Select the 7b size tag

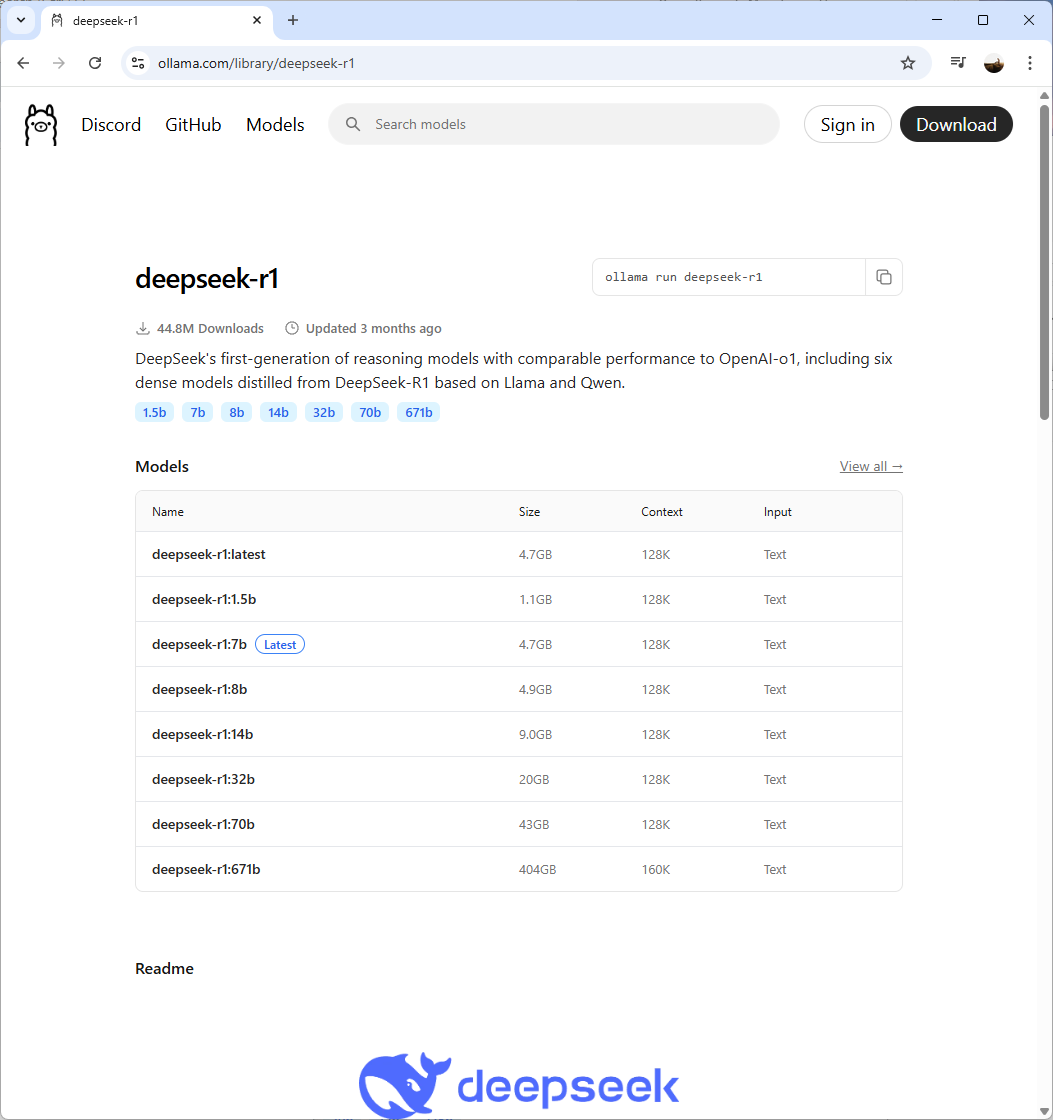point(197,412)
